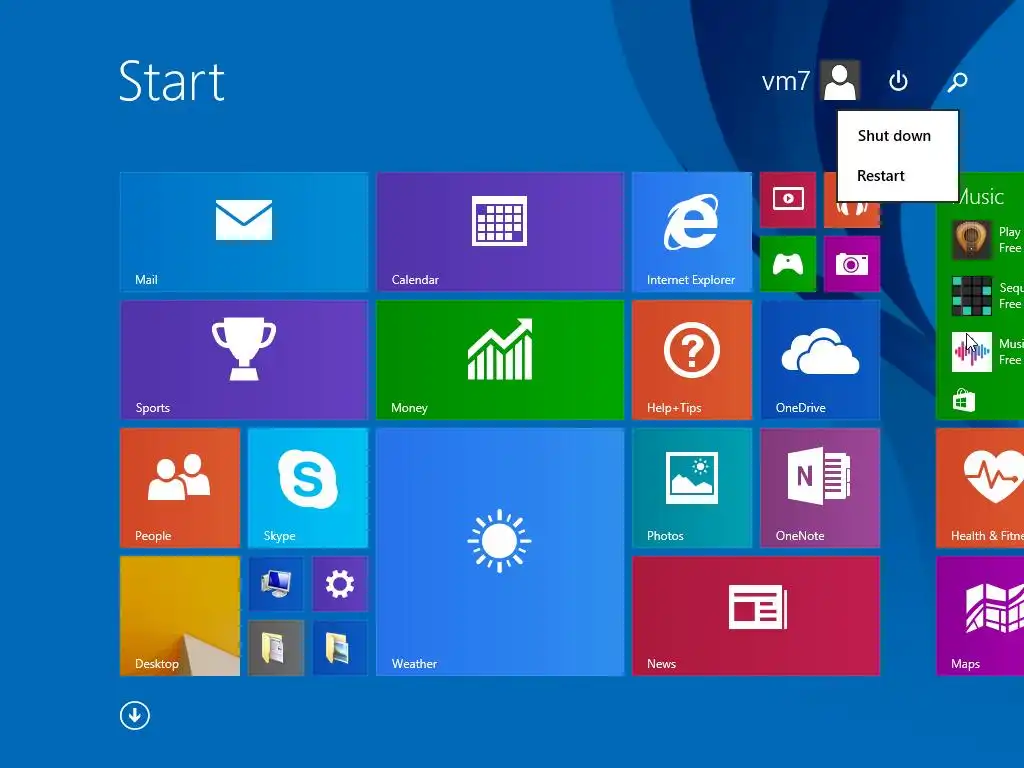The height and width of the screenshot is (768, 1024).
Task: Open the Maps tile
Action: point(980,616)
